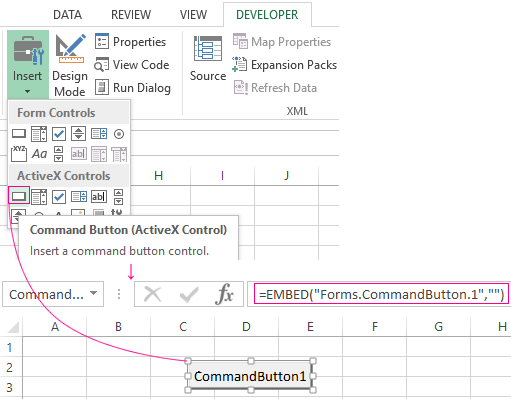Click View Code in the ribbon
Viewport: 511px width, 399px height.
click(132, 65)
